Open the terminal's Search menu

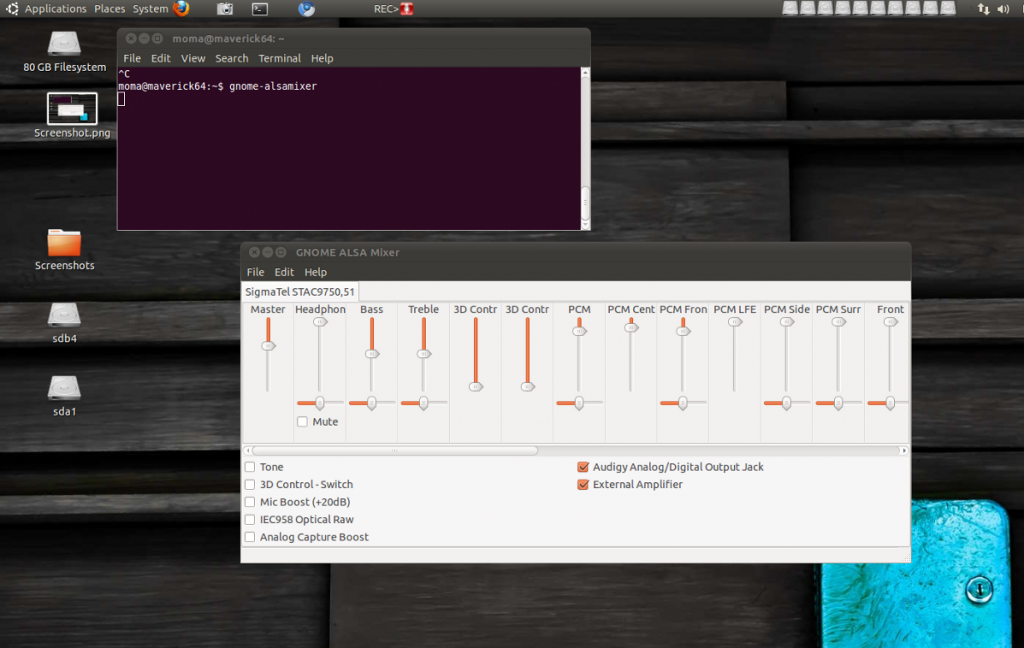click(x=232, y=58)
